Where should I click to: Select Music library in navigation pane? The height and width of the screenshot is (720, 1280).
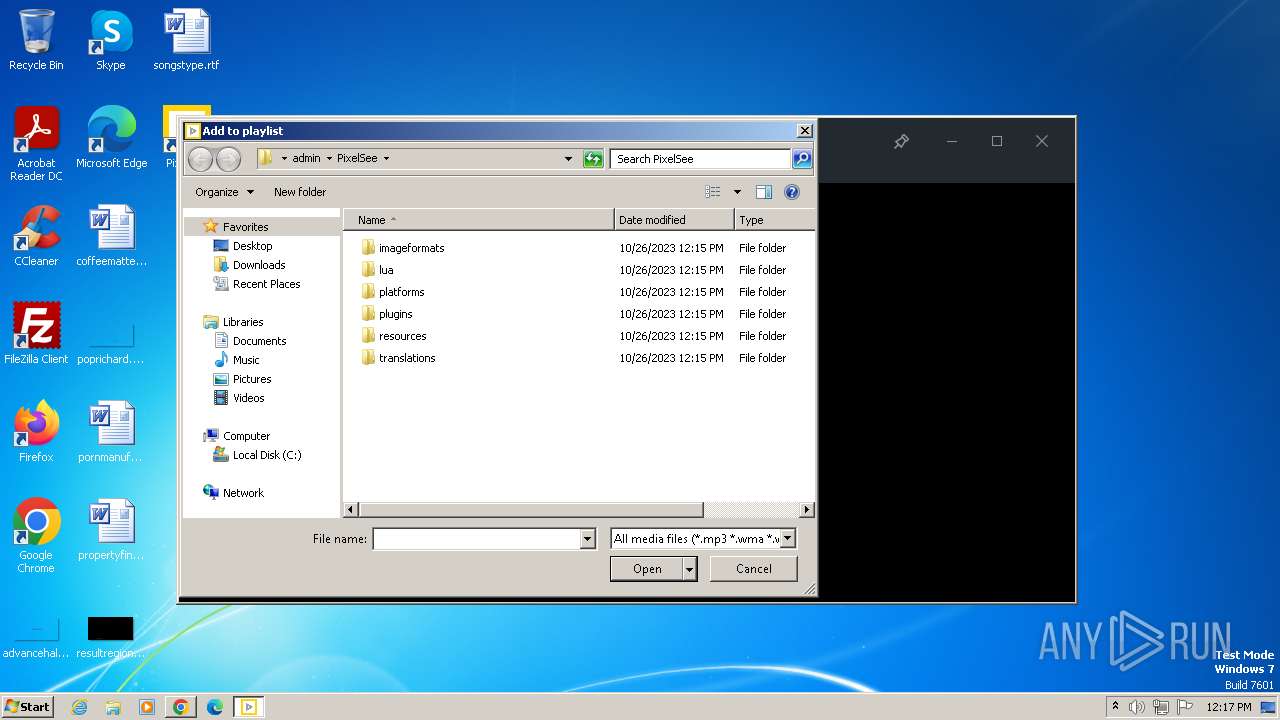tap(246, 360)
